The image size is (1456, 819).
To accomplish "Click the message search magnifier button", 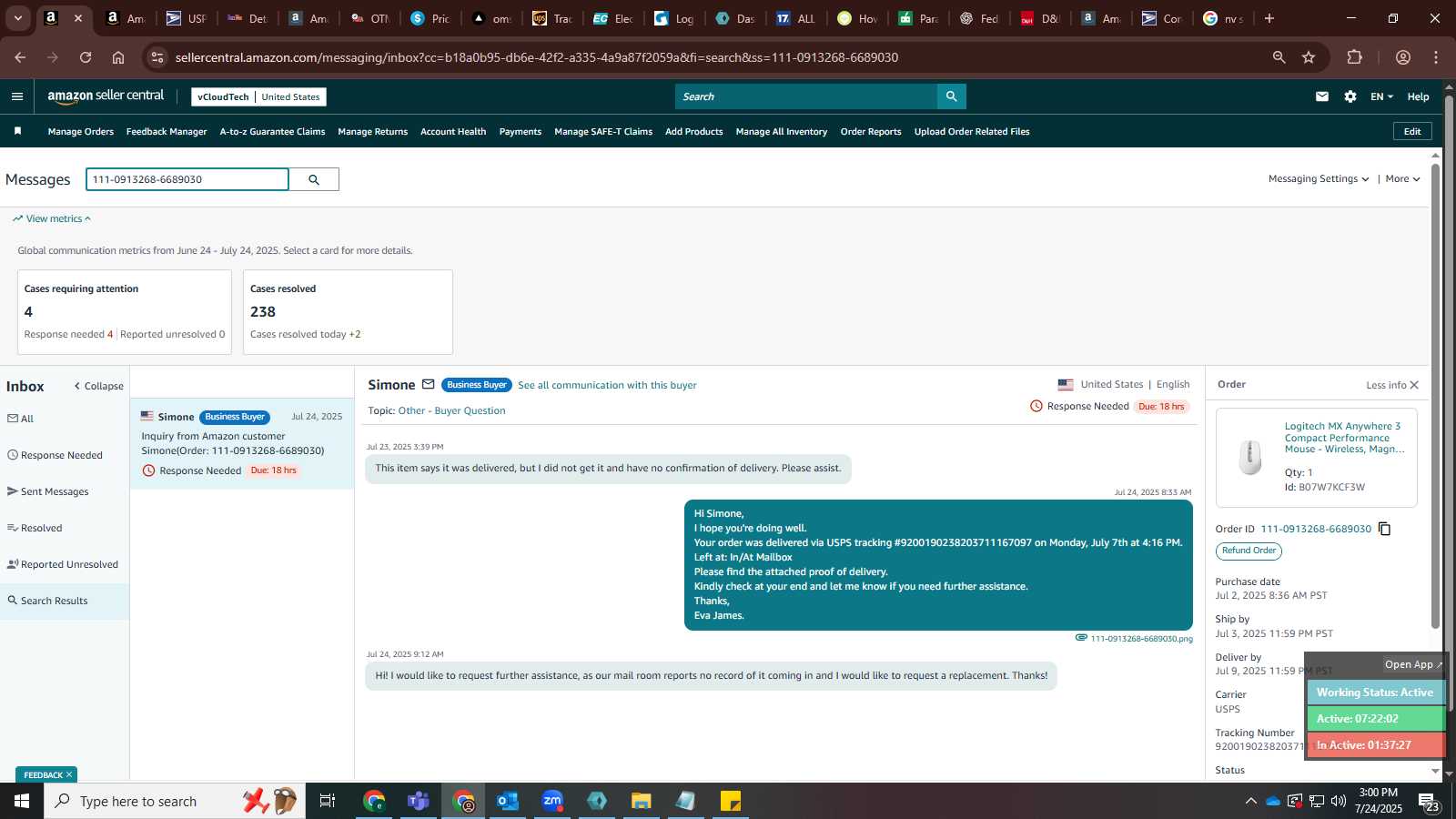I will tap(314, 179).
